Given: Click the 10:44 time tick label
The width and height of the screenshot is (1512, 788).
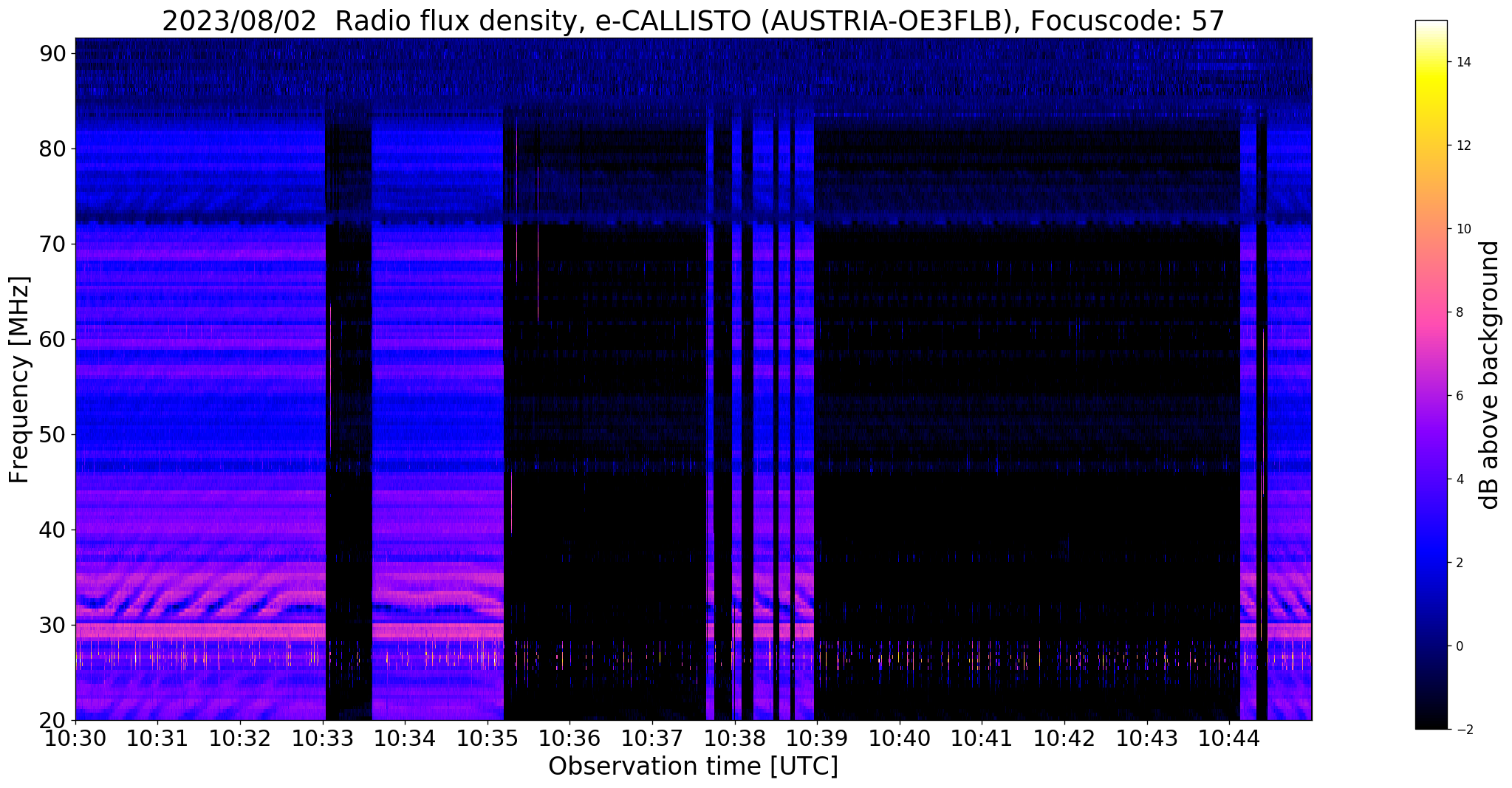Looking at the screenshot, I should tap(1230, 738).
